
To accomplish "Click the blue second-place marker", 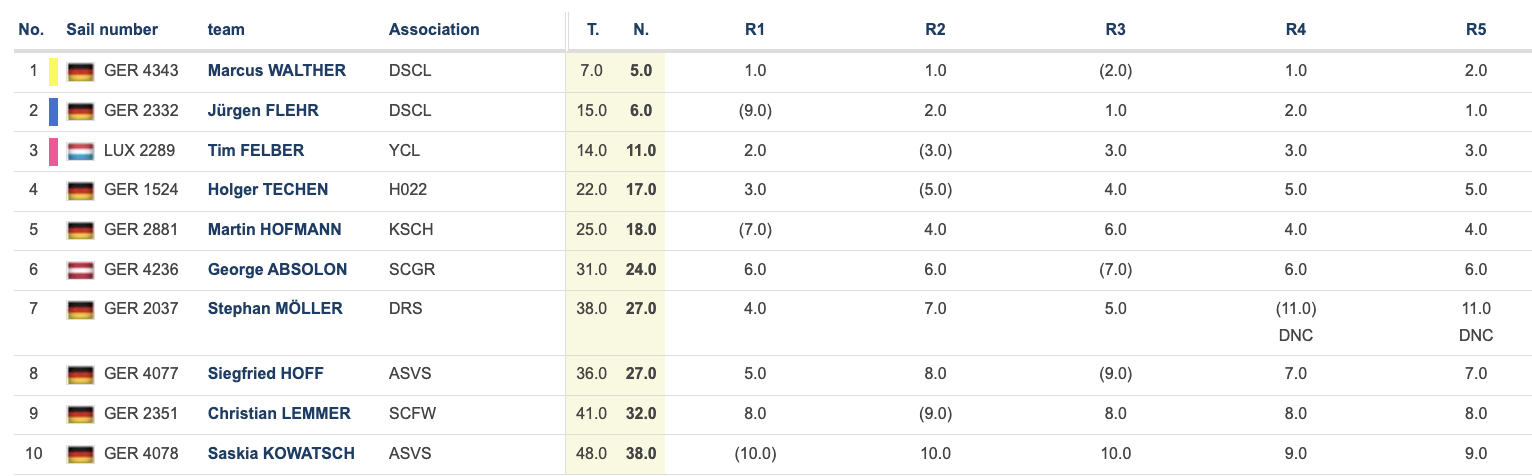I will tap(54, 111).
